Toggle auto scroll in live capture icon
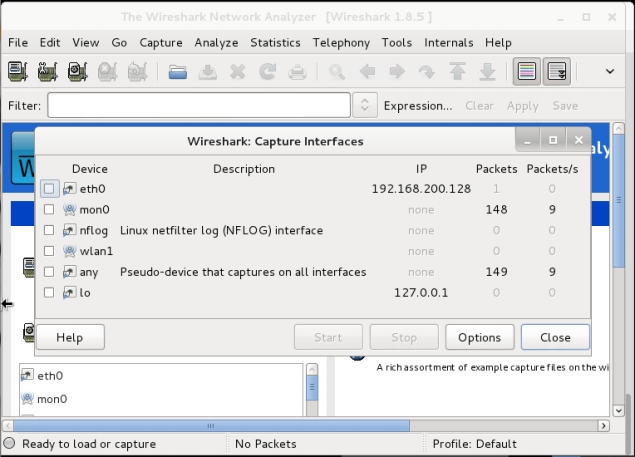 557,72
